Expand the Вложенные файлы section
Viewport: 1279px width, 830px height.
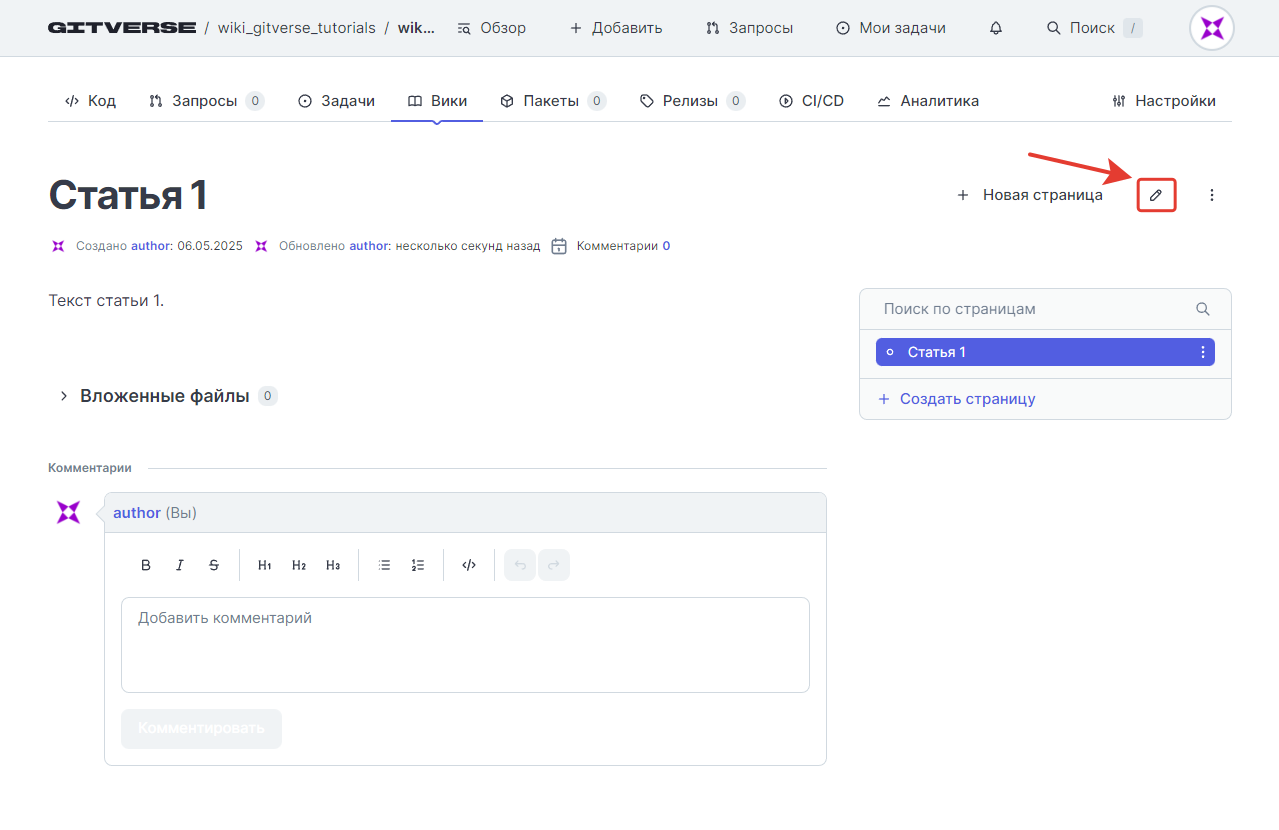(x=63, y=396)
